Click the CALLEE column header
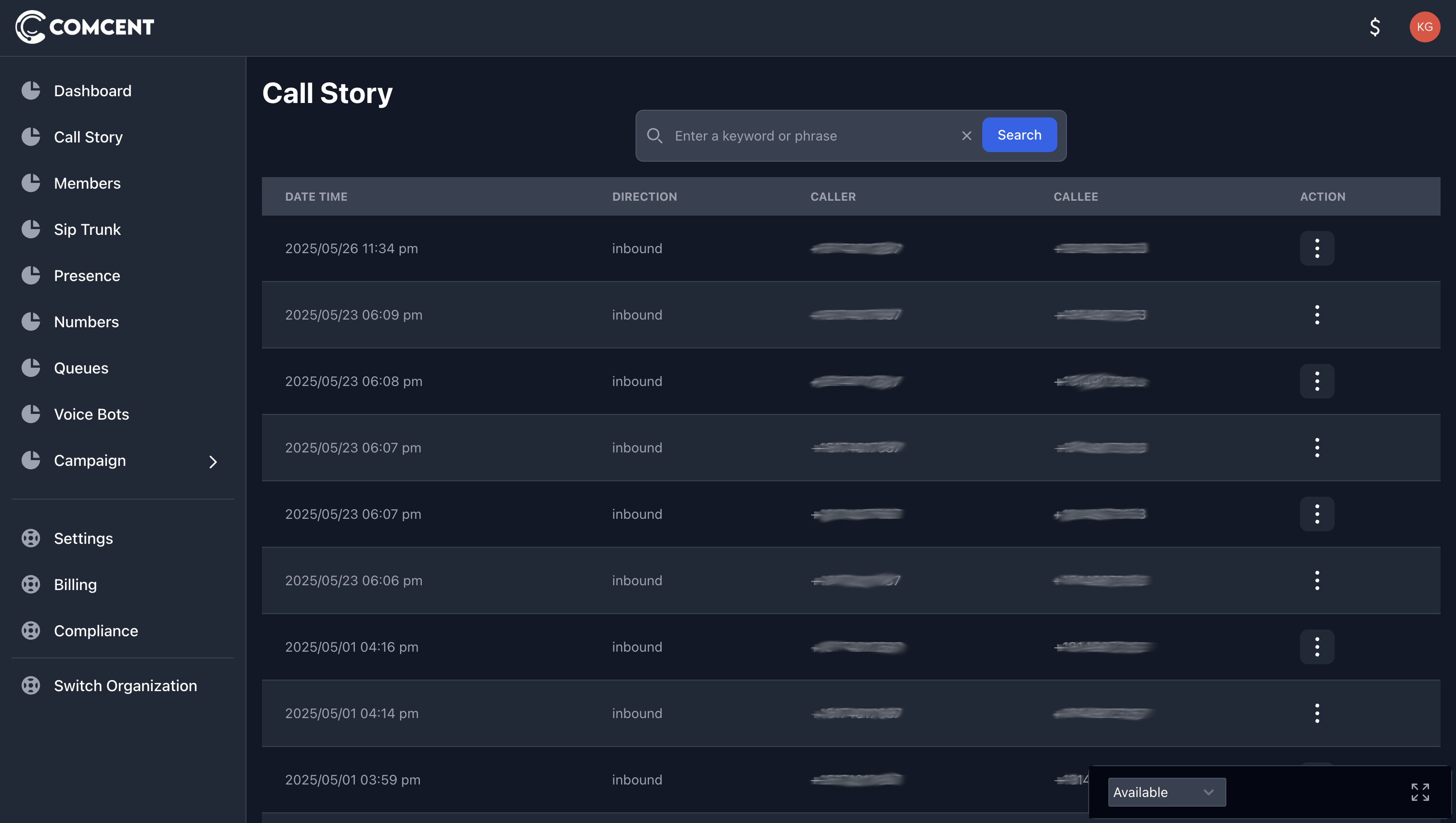This screenshot has height=823, width=1456. [1076, 197]
